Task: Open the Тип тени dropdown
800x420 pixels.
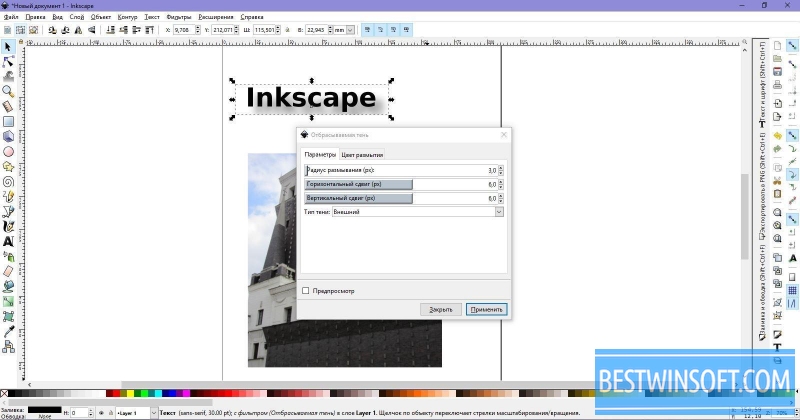Action: pyautogui.click(x=417, y=212)
